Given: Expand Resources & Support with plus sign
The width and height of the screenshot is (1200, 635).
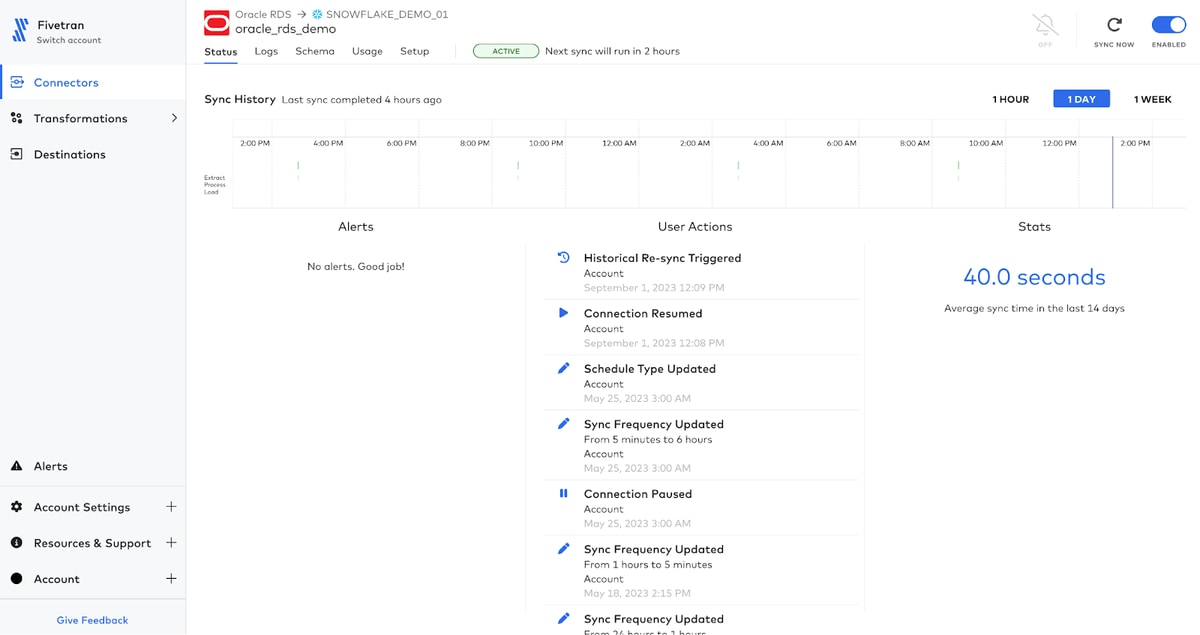Looking at the screenshot, I should pos(171,543).
